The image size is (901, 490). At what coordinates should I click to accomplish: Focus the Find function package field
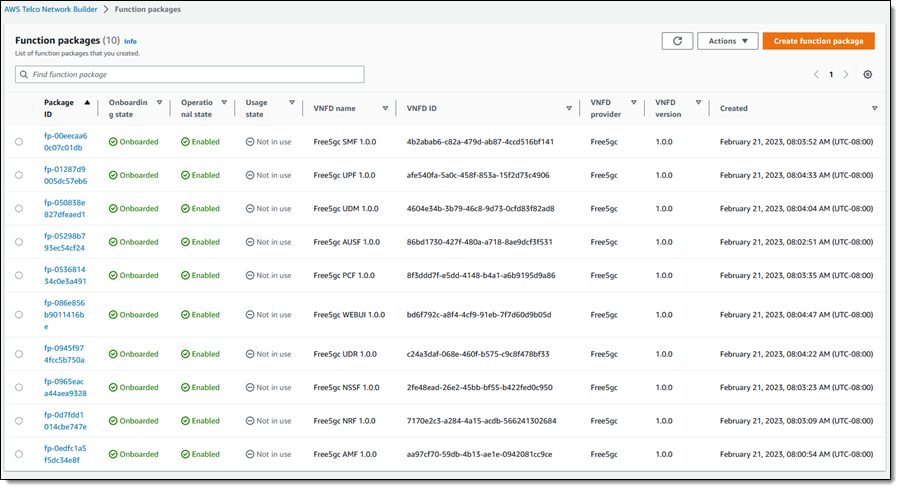tap(190, 75)
